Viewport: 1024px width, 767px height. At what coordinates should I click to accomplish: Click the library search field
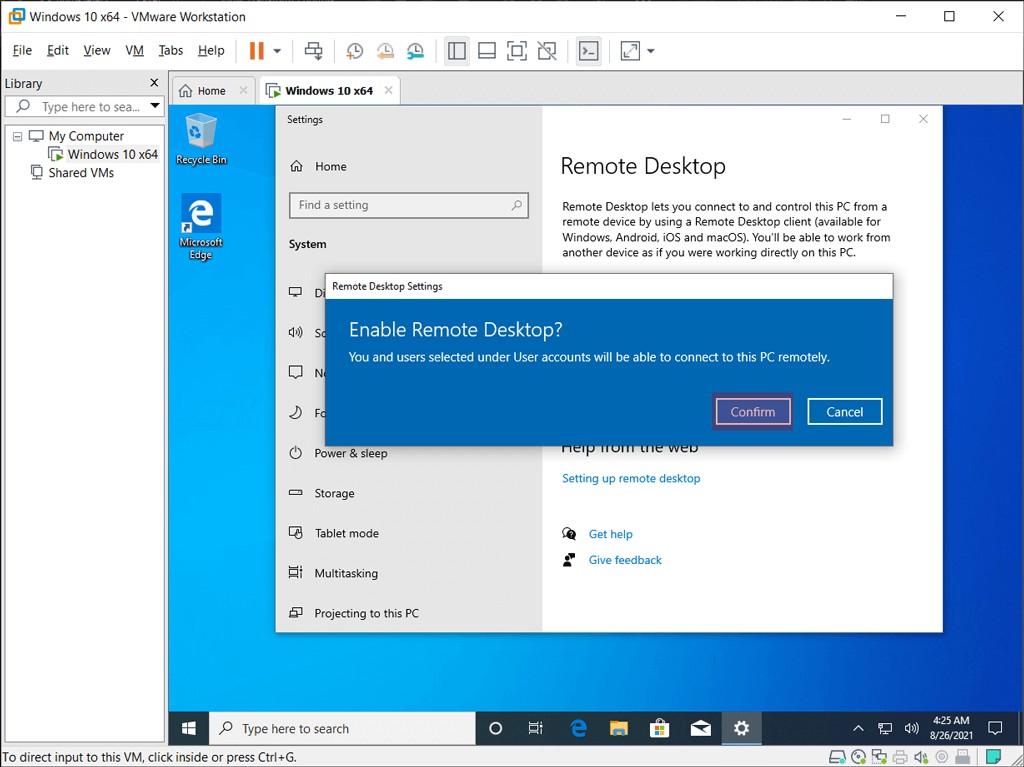pyautogui.click(x=90, y=106)
